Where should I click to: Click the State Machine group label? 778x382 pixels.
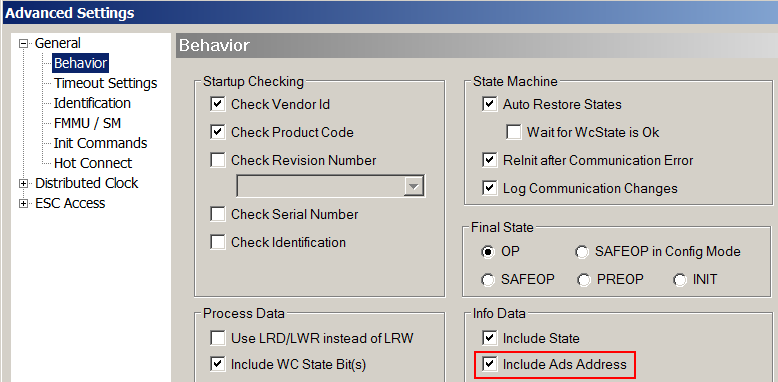click(x=516, y=81)
